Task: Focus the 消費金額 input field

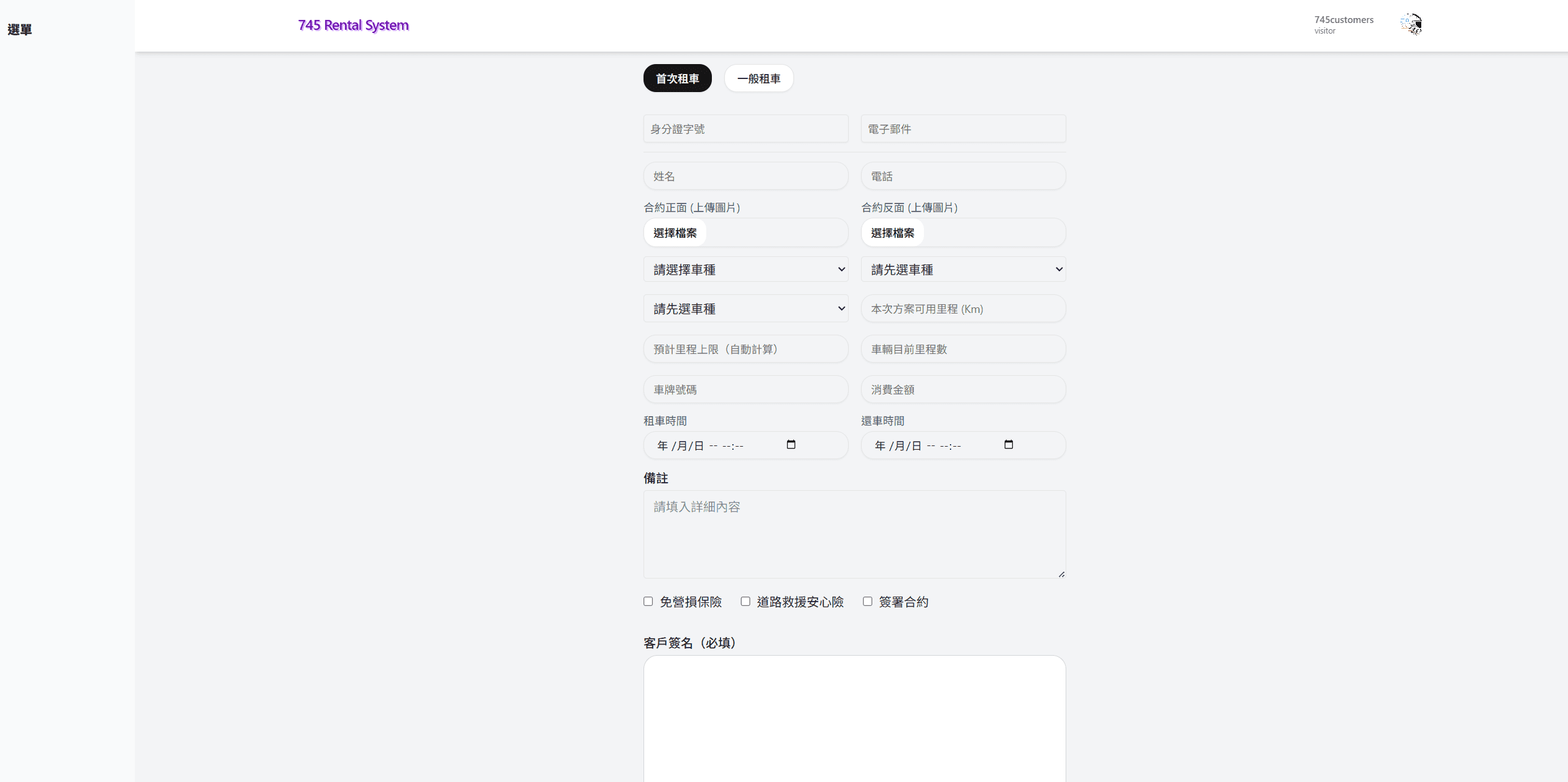Action: click(x=963, y=389)
